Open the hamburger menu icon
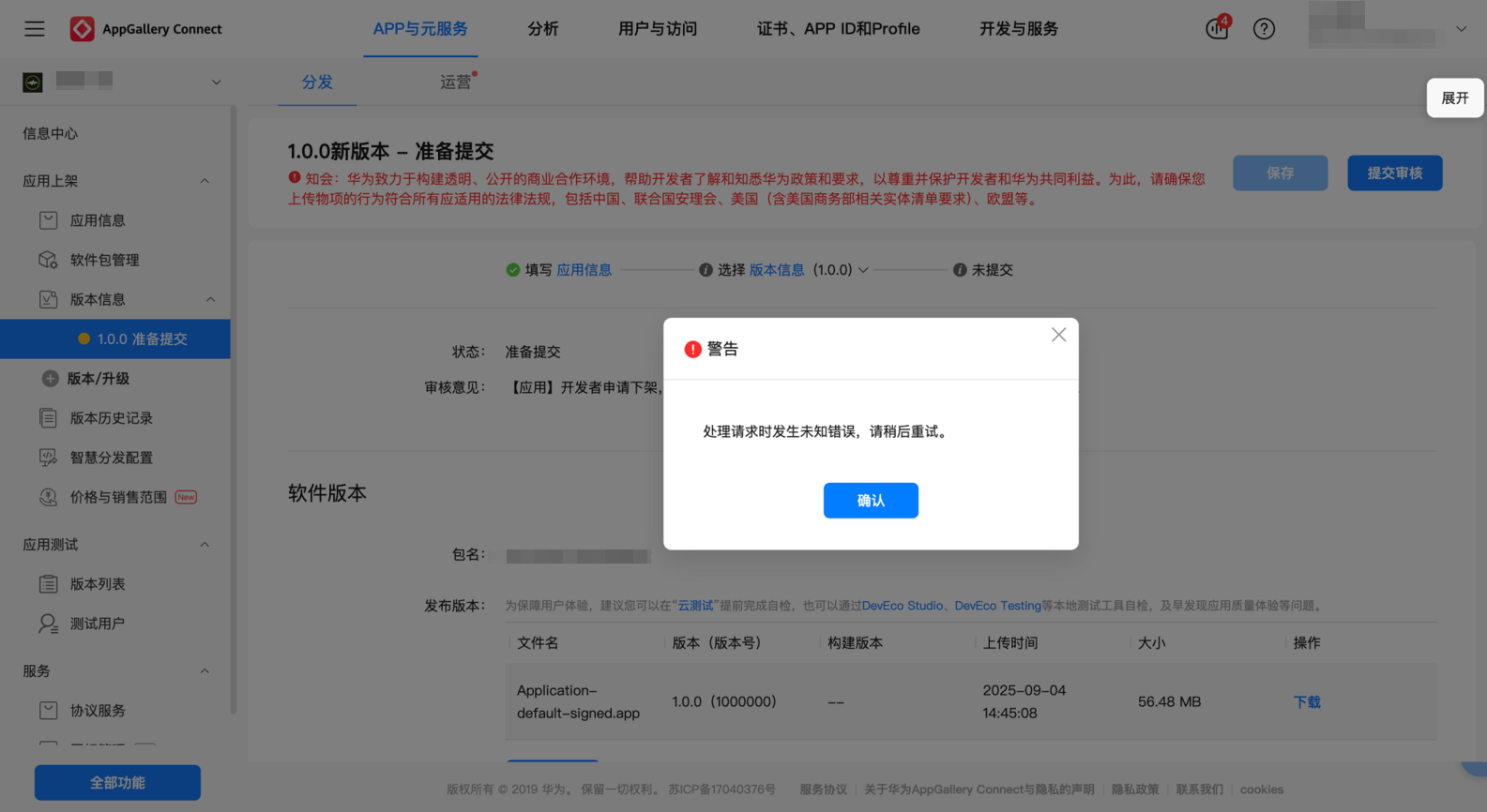1487x812 pixels. point(35,29)
